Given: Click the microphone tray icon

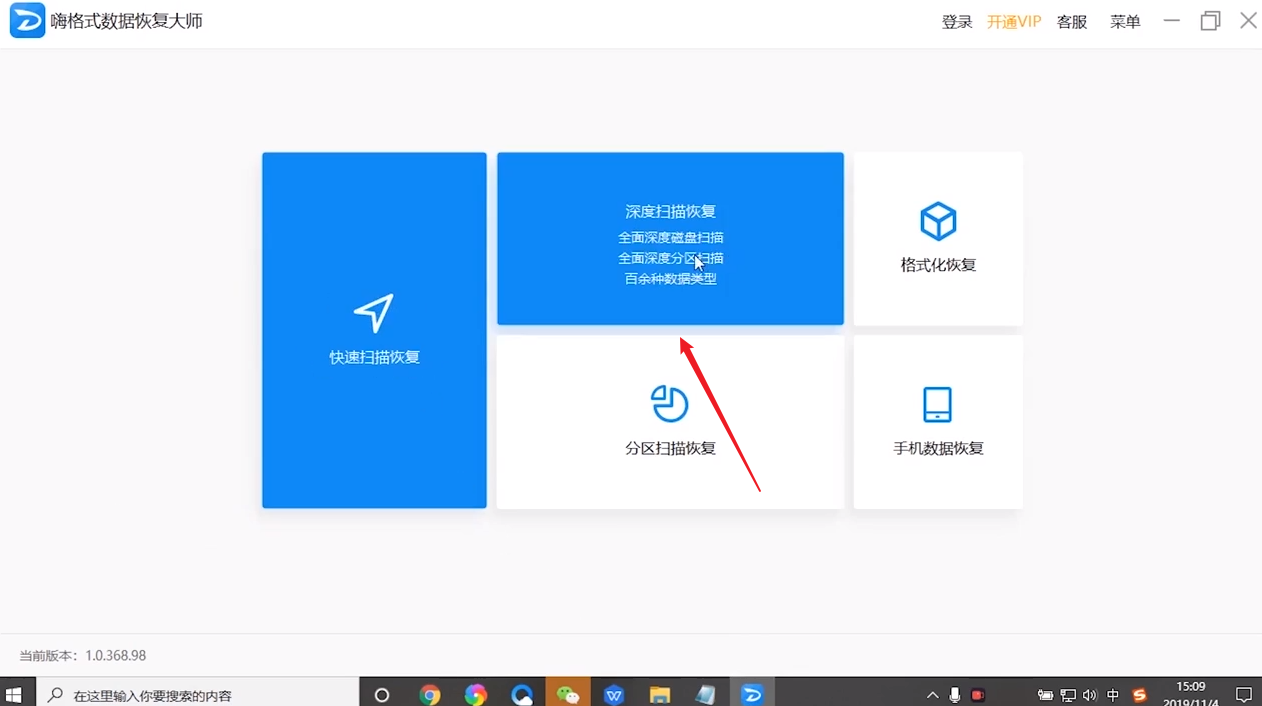Looking at the screenshot, I should click(955, 695).
